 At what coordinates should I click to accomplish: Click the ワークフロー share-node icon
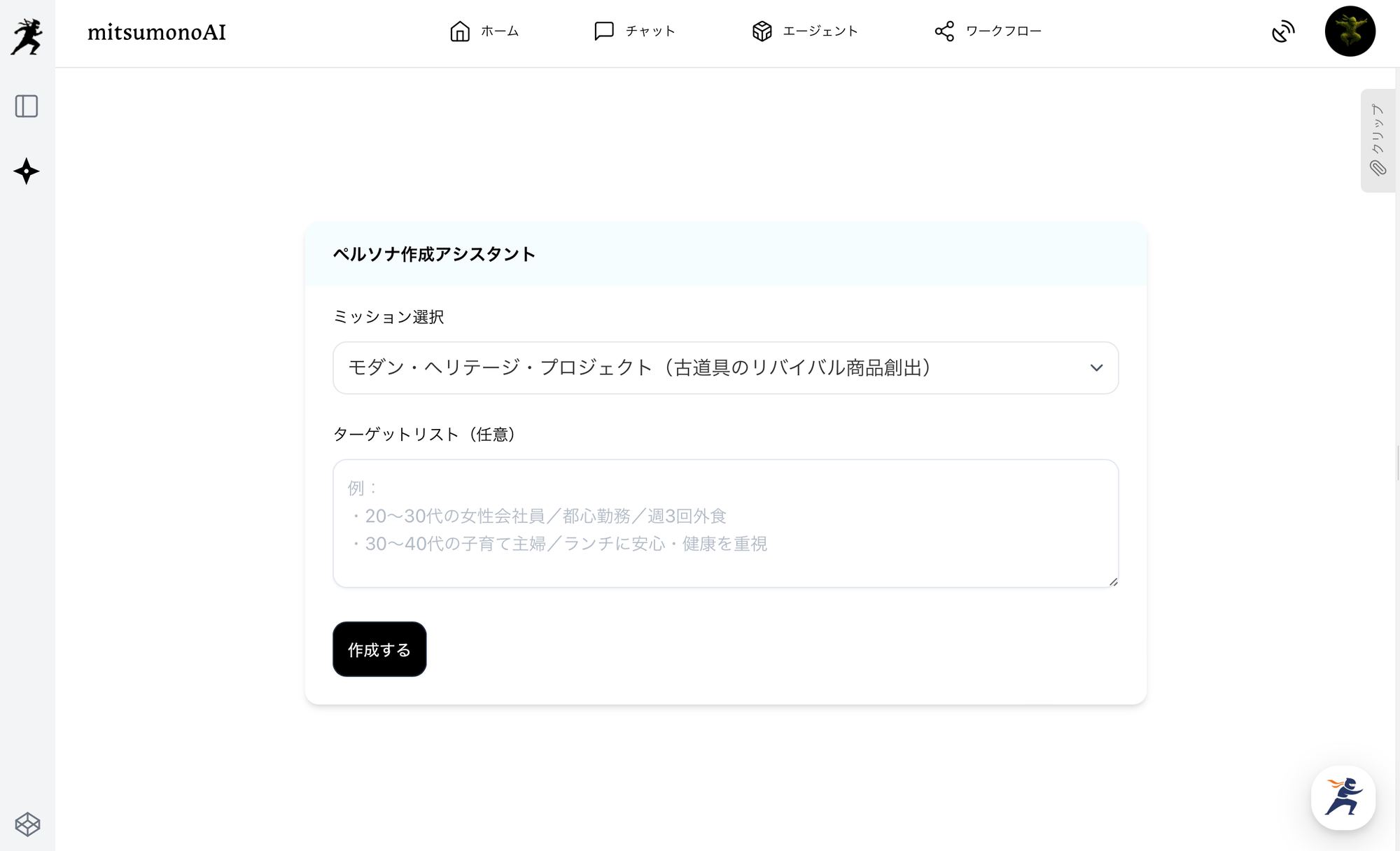(944, 31)
